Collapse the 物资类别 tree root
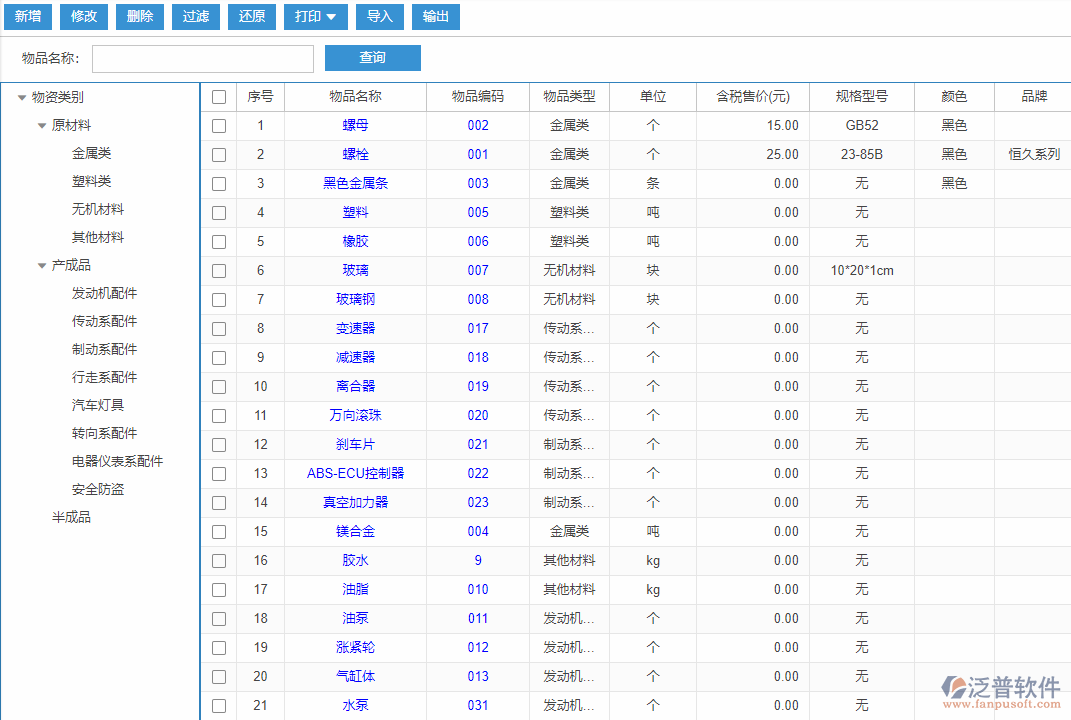The image size is (1071, 720). point(22,98)
